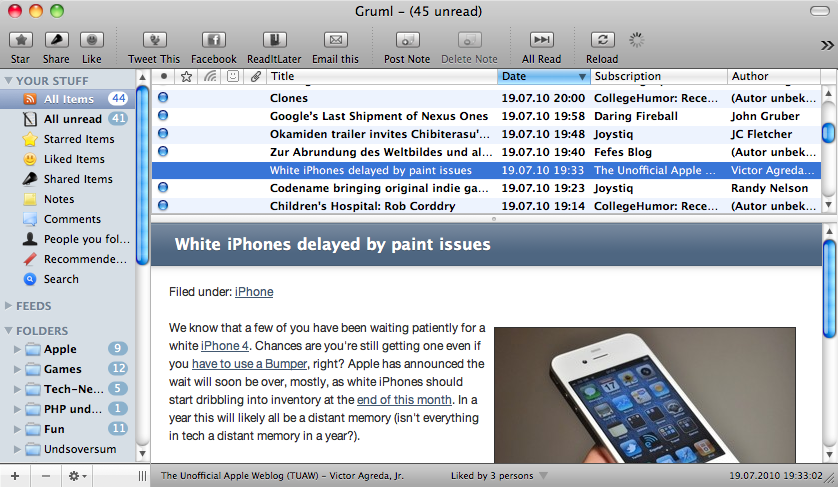Viewport: 838px width, 487px height.
Task: Toggle unread dot for Okamiden trailer
Action: (163, 133)
